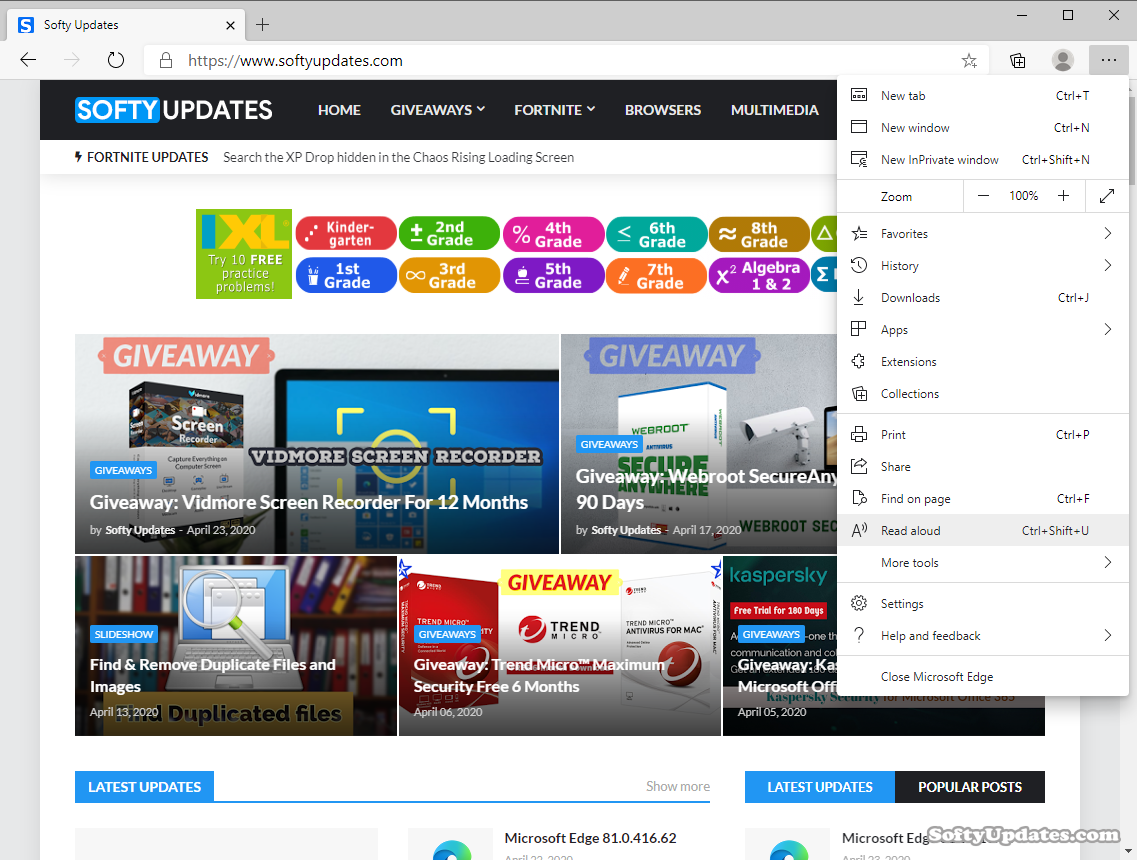1137x860 pixels.
Task: Close the Settings and more ellipsis menu
Action: point(1108,60)
